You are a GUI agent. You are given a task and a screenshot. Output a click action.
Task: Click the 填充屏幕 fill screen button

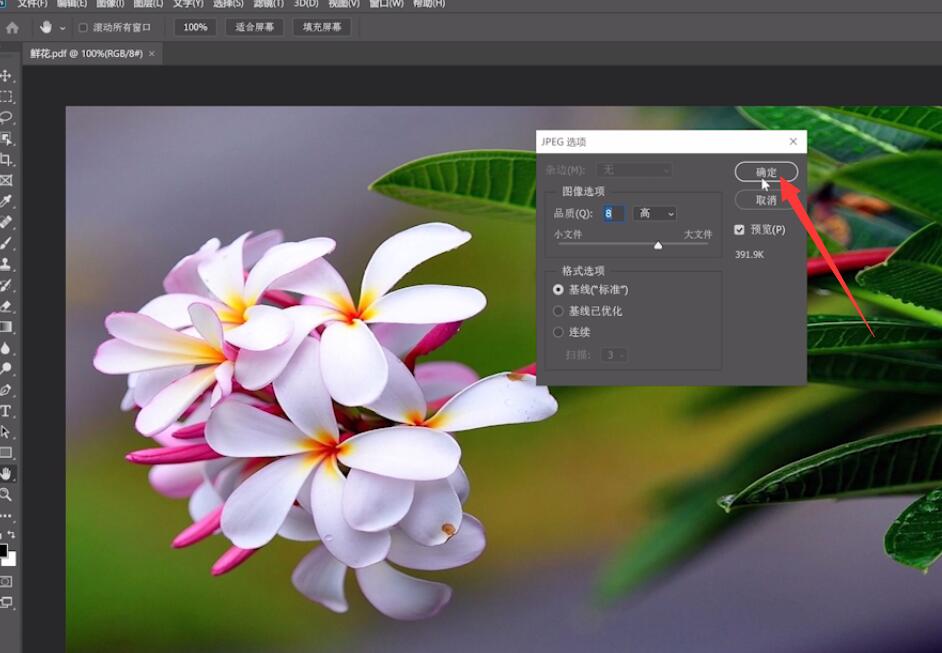coord(322,28)
